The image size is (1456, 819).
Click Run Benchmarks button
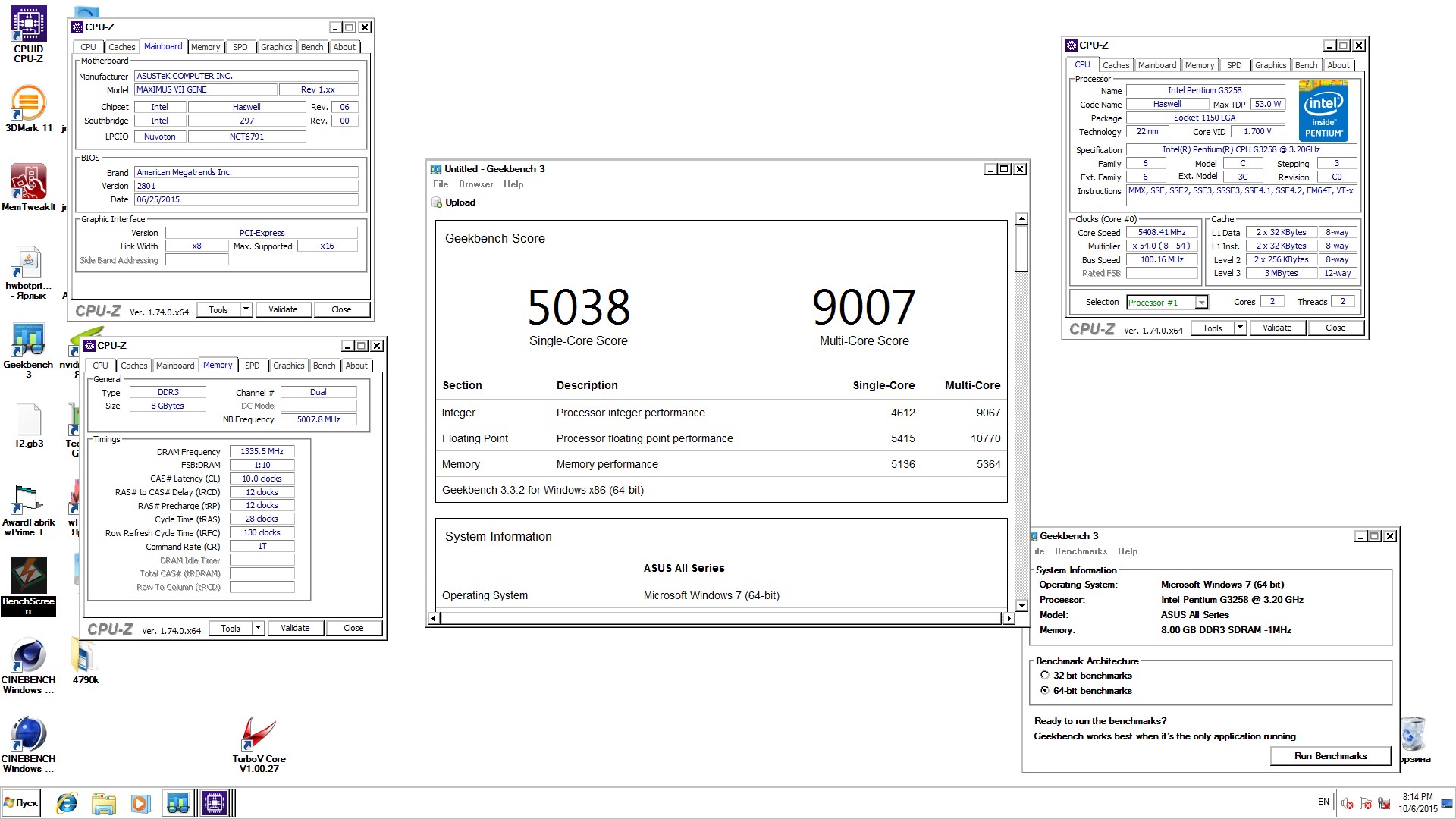1331,756
